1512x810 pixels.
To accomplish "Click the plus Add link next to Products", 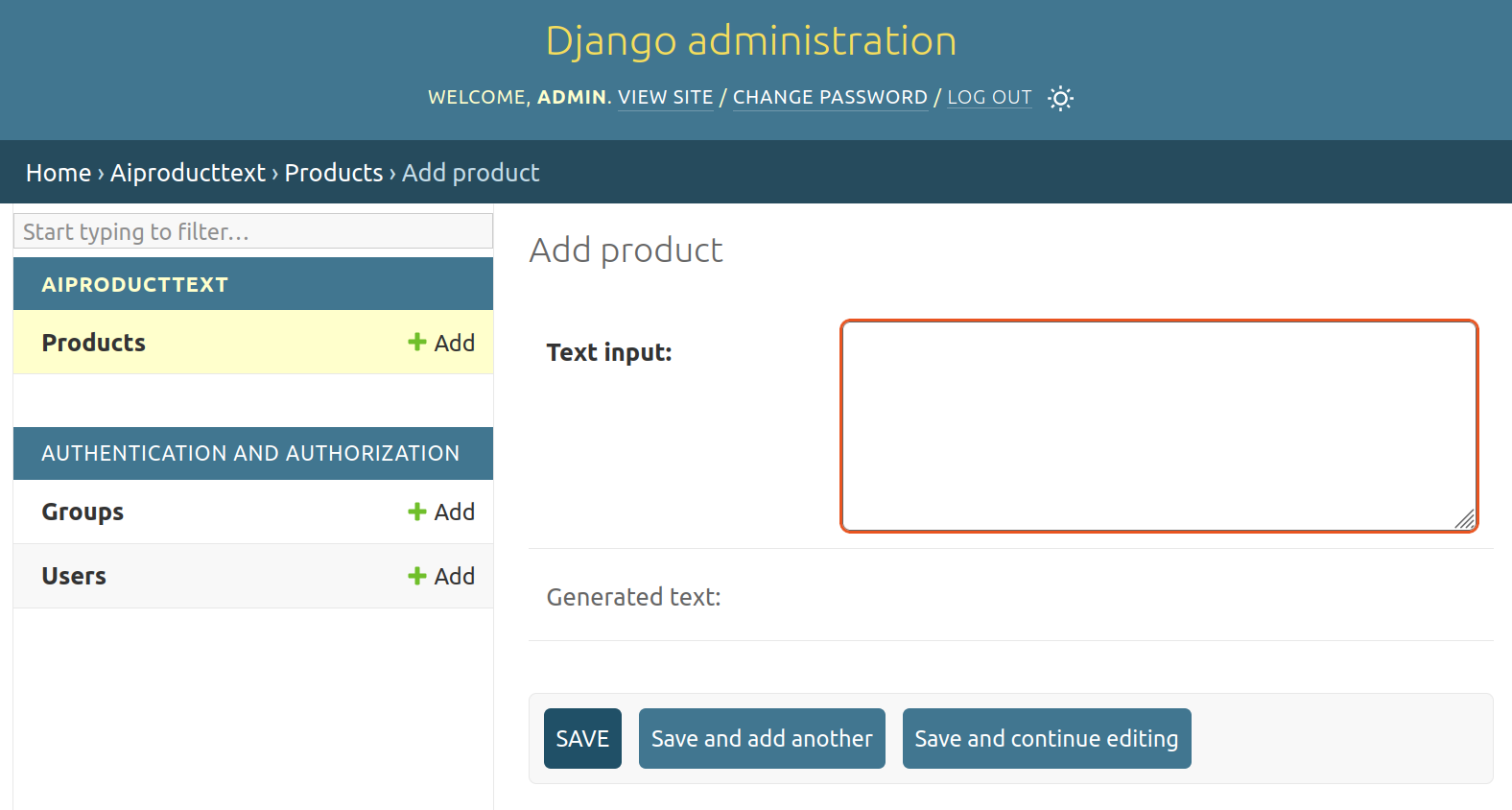I will pos(441,343).
